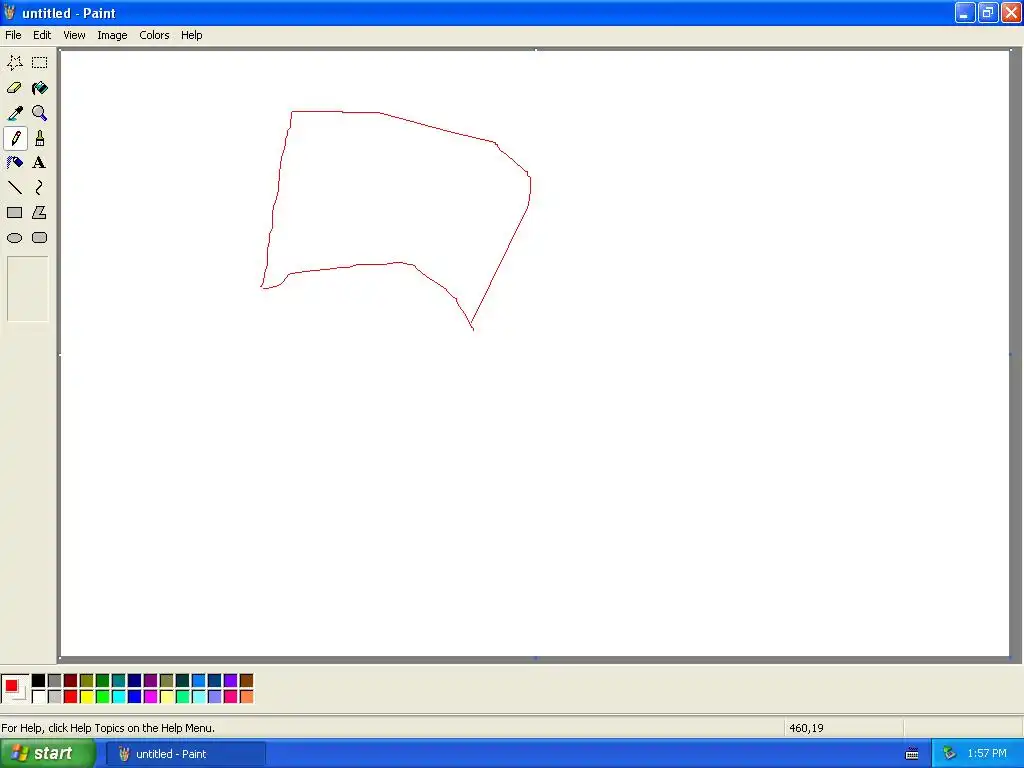The width and height of the screenshot is (1024, 768).
Task: Pick the straight Line tool
Action: 14,188
